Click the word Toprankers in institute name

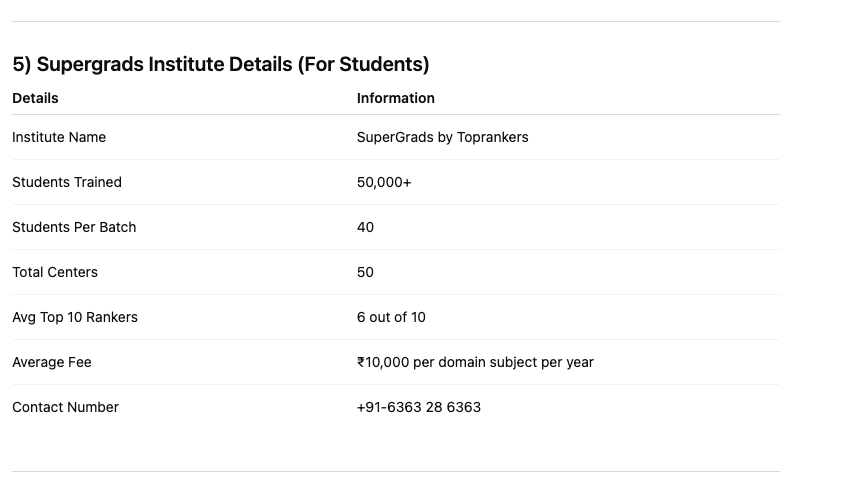[x=492, y=137]
